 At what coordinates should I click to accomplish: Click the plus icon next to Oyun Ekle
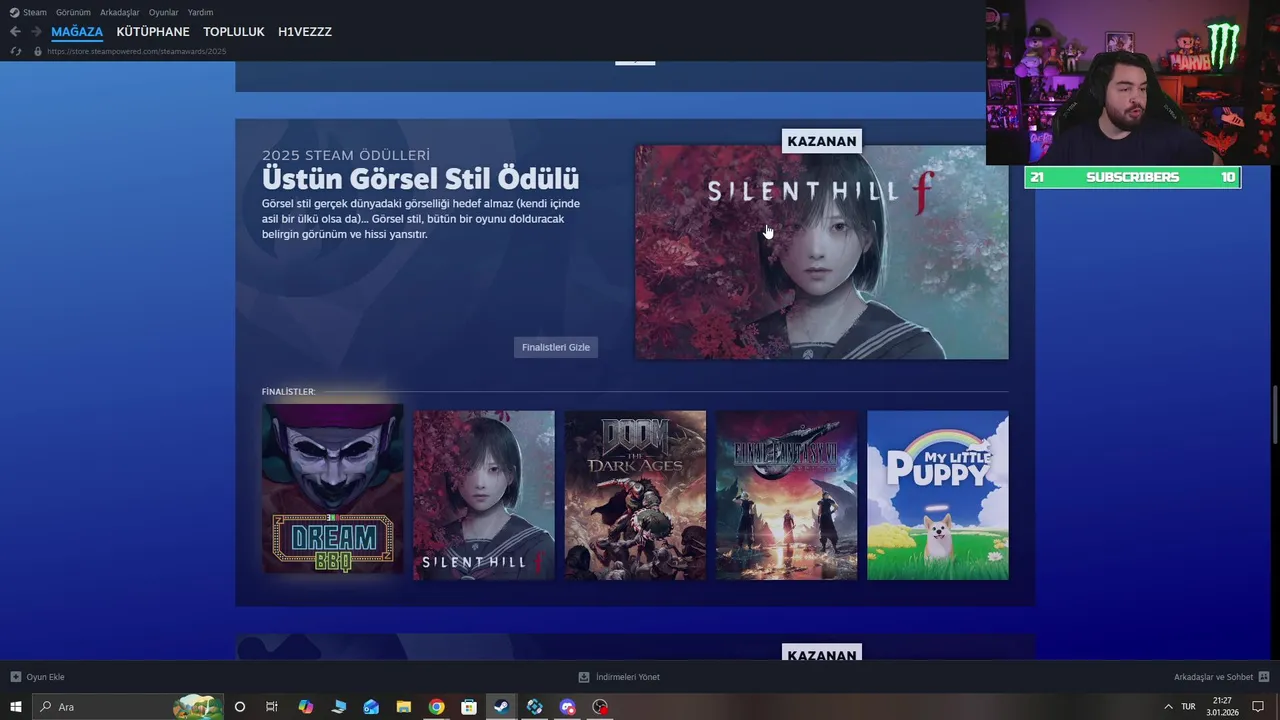click(15, 677)
